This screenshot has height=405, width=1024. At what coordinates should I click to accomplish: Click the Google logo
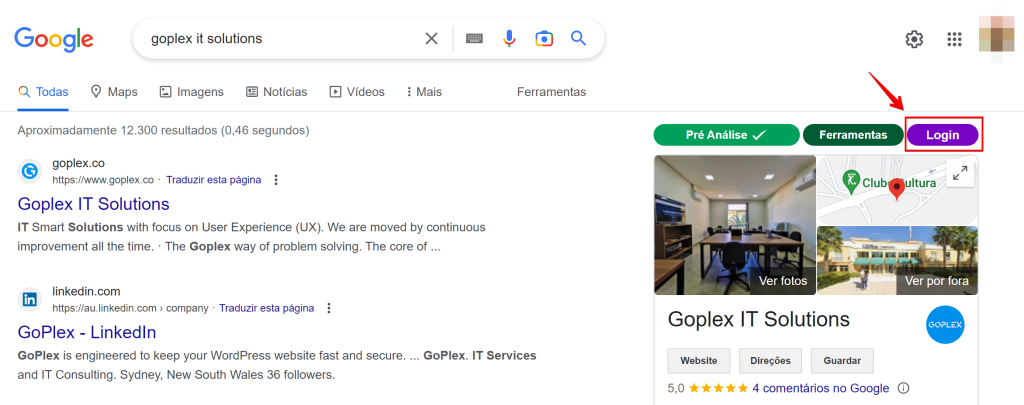(54, 40)
